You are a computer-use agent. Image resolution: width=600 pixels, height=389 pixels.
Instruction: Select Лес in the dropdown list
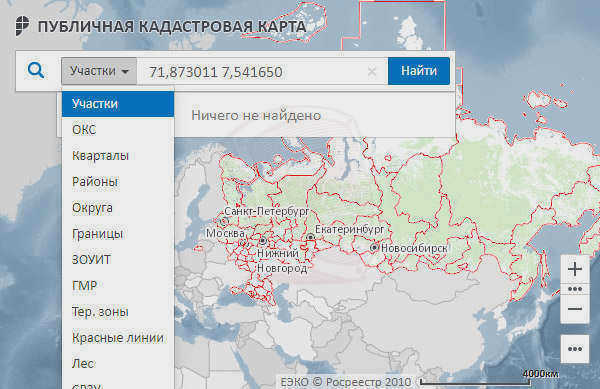tap(118, 364)
